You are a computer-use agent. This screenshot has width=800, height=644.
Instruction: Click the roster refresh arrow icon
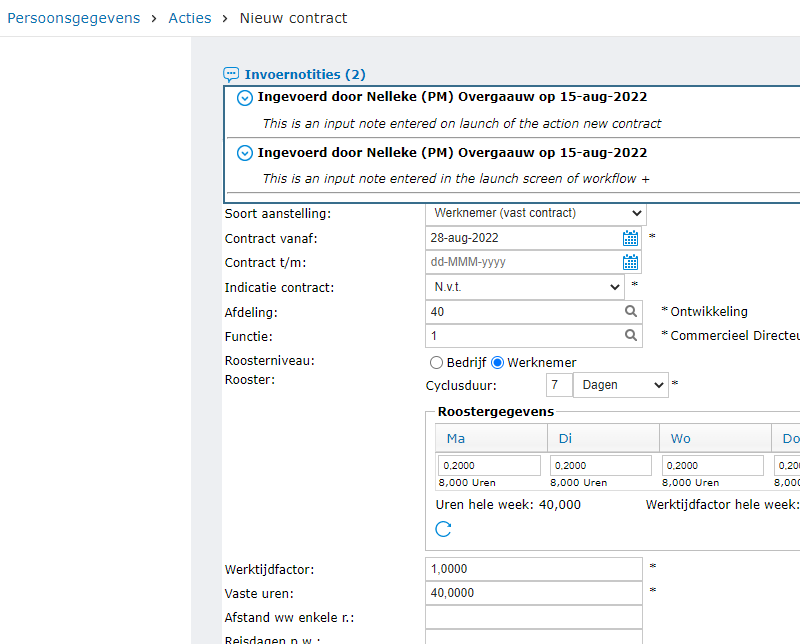[x=443, y=529]
